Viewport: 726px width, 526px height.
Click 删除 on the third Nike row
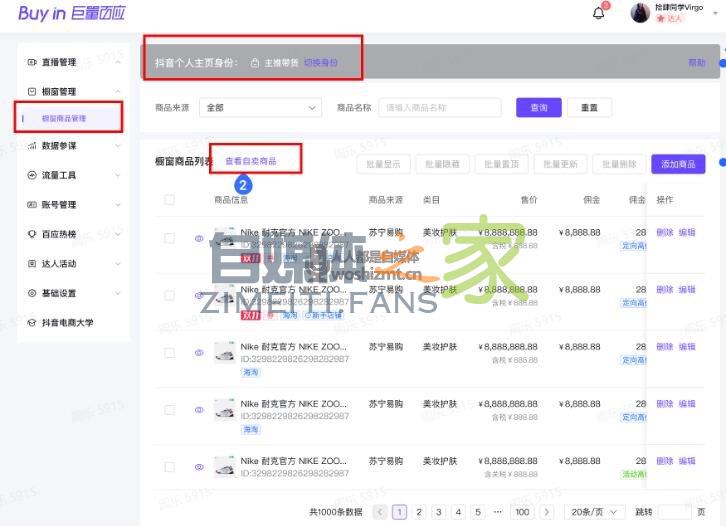[664, 347]
